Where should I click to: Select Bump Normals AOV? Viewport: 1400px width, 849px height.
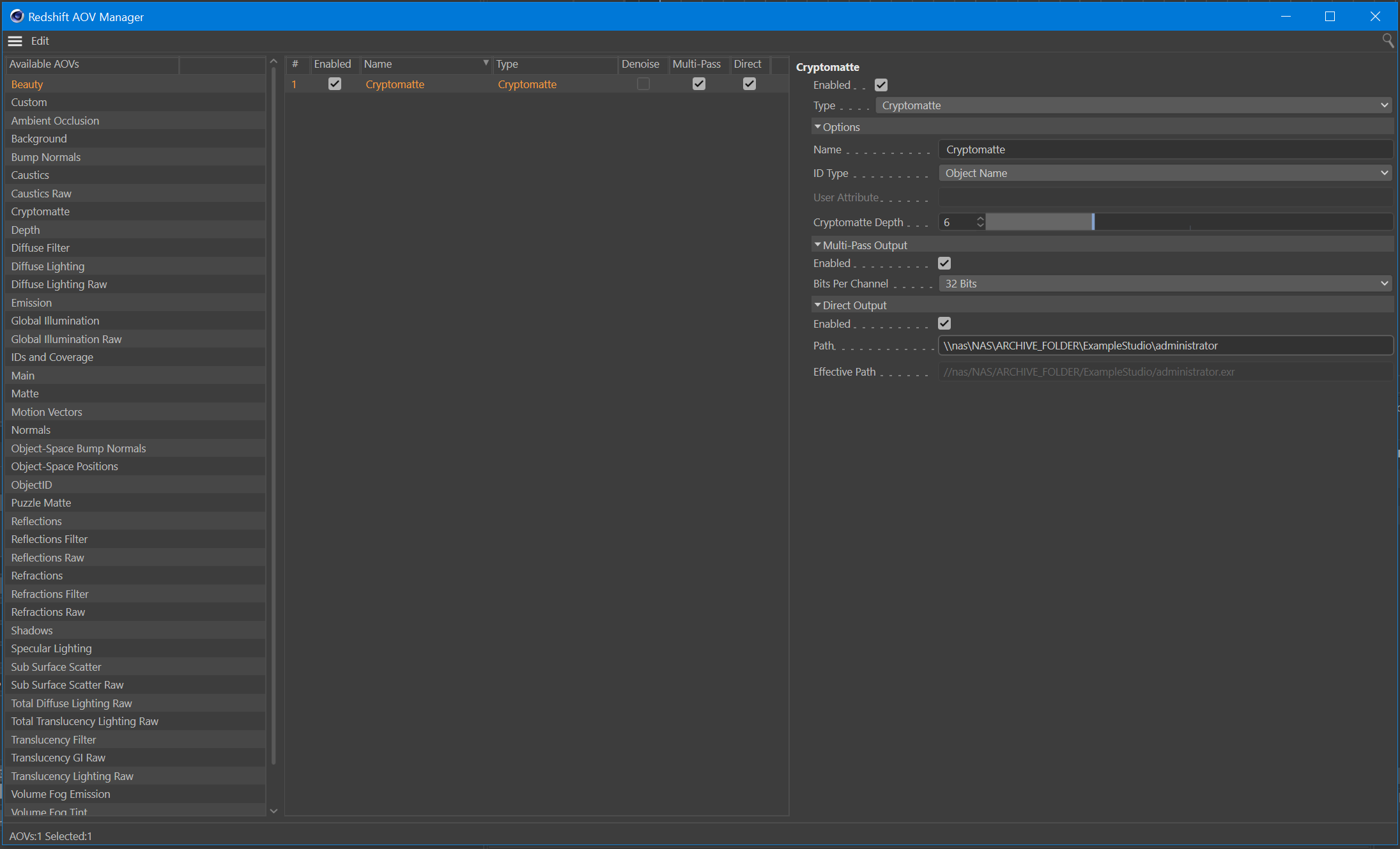pos(135,157)
